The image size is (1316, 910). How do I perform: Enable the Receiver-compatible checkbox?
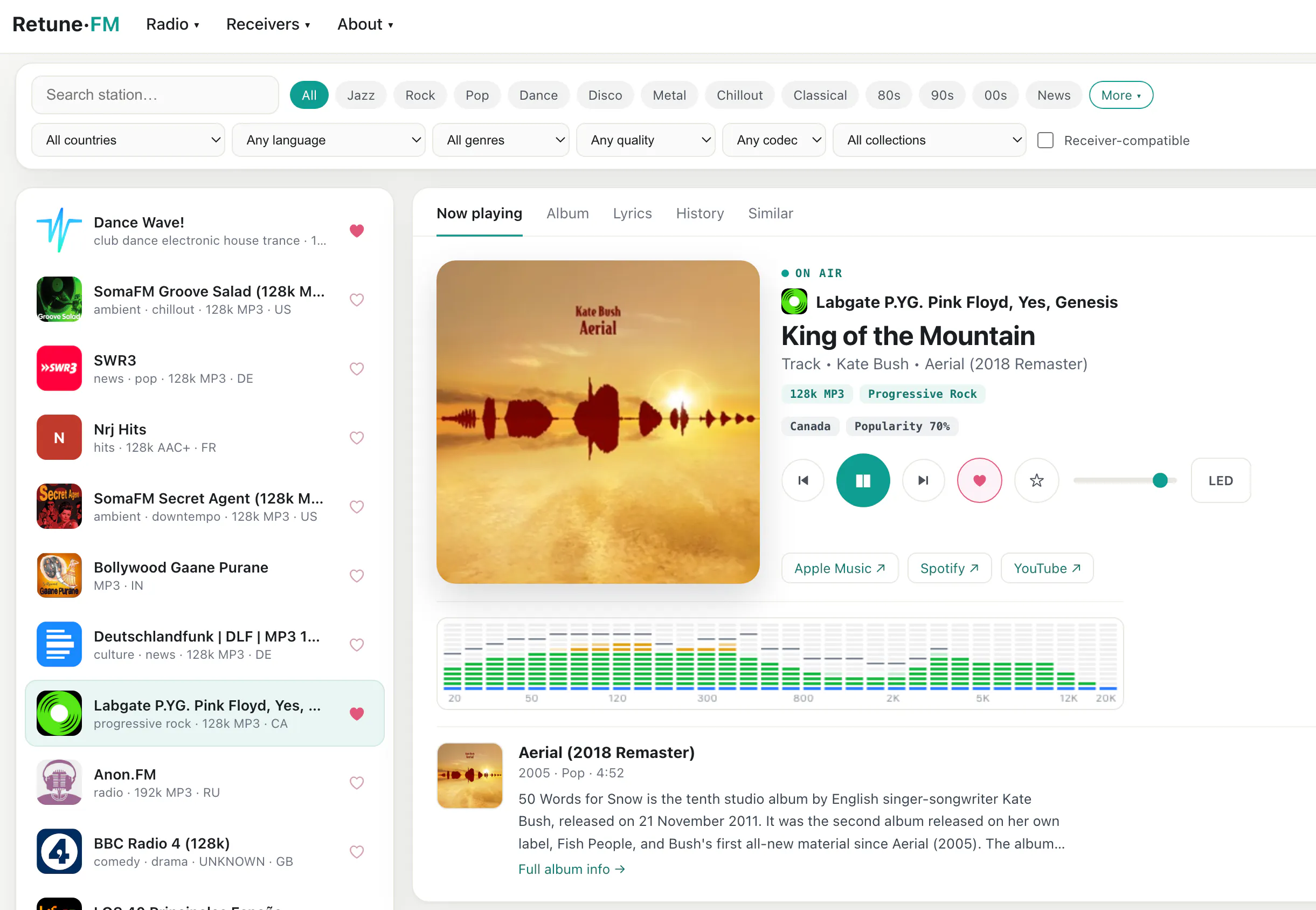(1045, 140)
